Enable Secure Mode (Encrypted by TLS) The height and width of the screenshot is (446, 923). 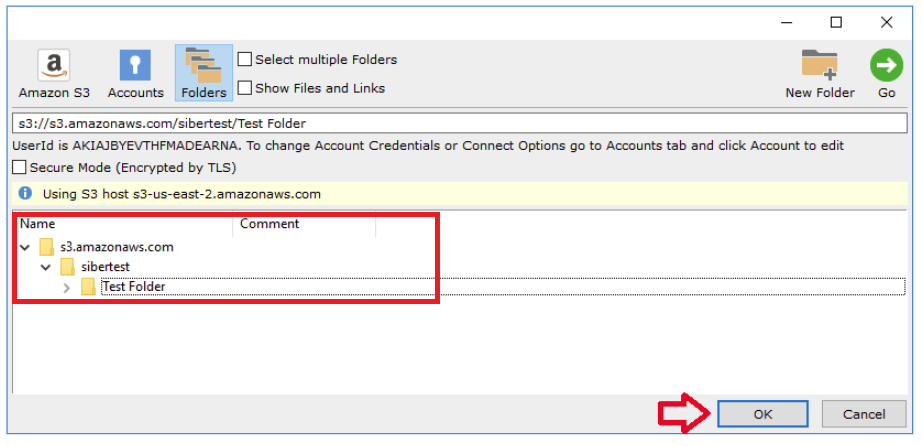21,167
